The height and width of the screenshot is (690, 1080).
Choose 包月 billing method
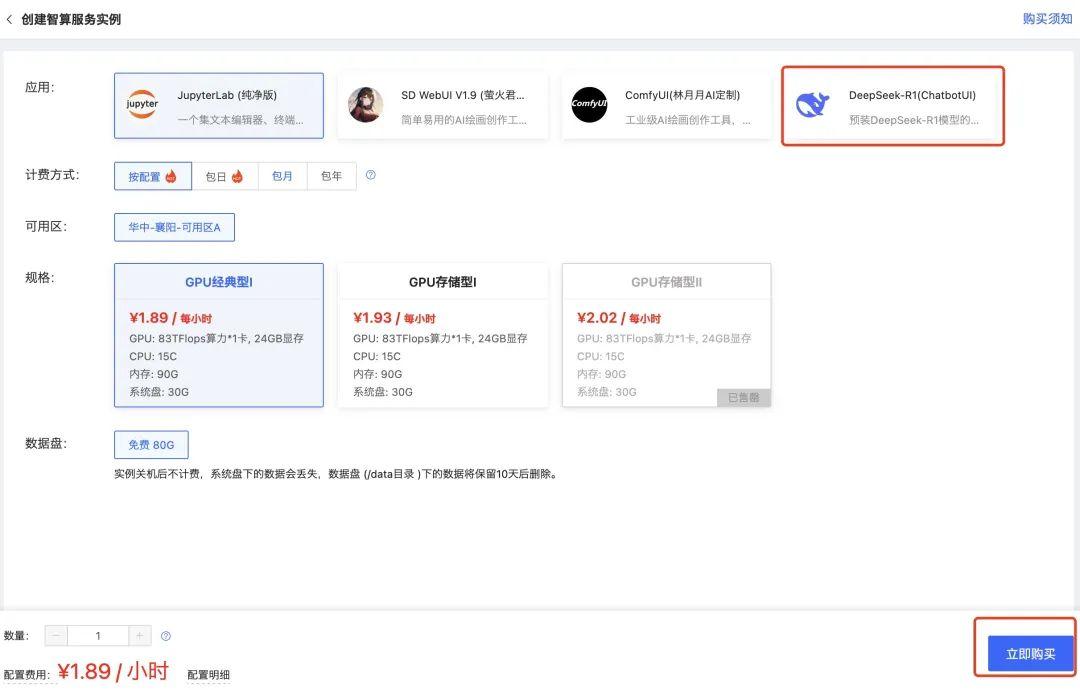(282, 176)
